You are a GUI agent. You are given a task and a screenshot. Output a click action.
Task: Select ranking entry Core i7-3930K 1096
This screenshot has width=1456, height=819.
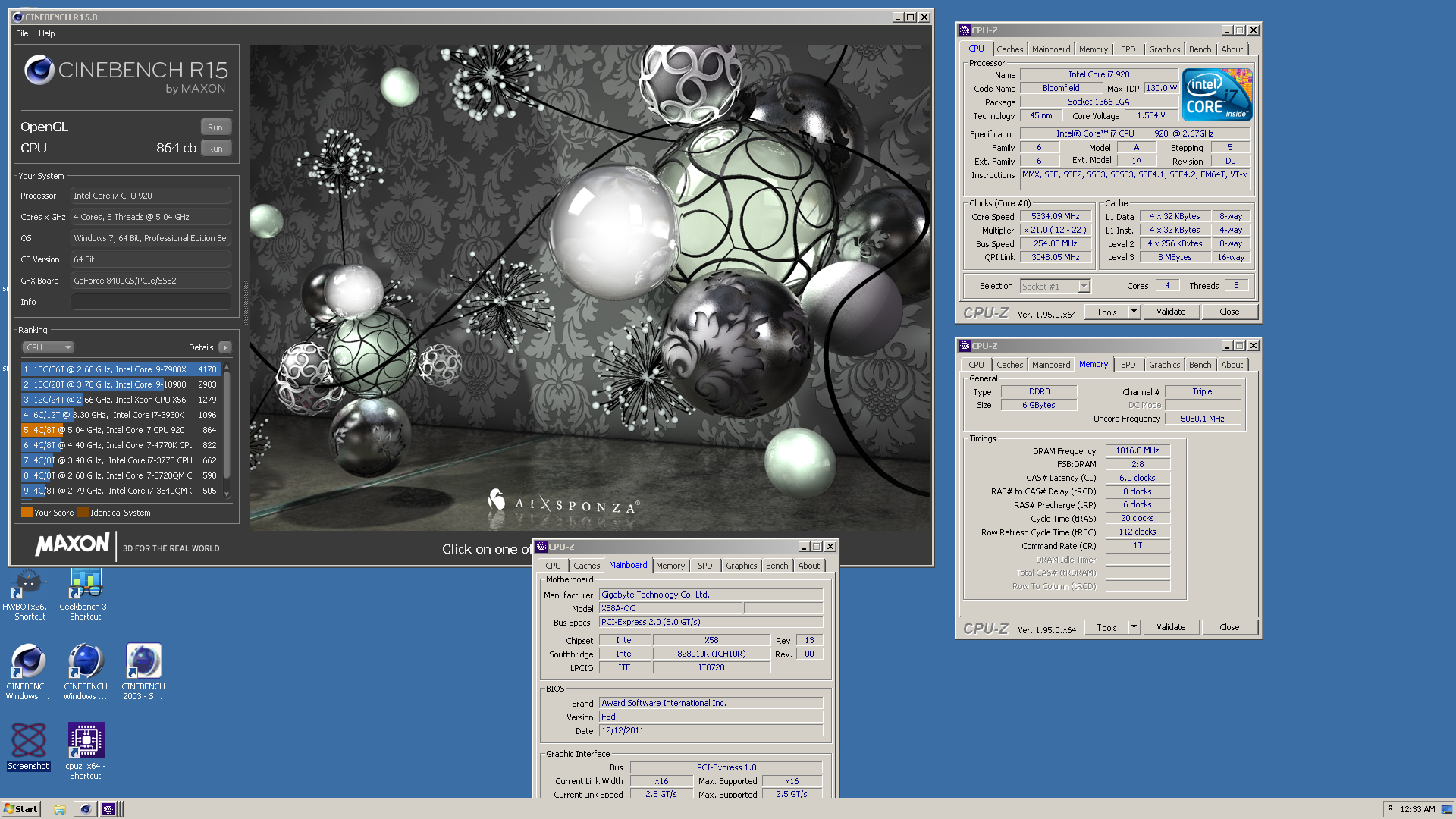(121, 415)
